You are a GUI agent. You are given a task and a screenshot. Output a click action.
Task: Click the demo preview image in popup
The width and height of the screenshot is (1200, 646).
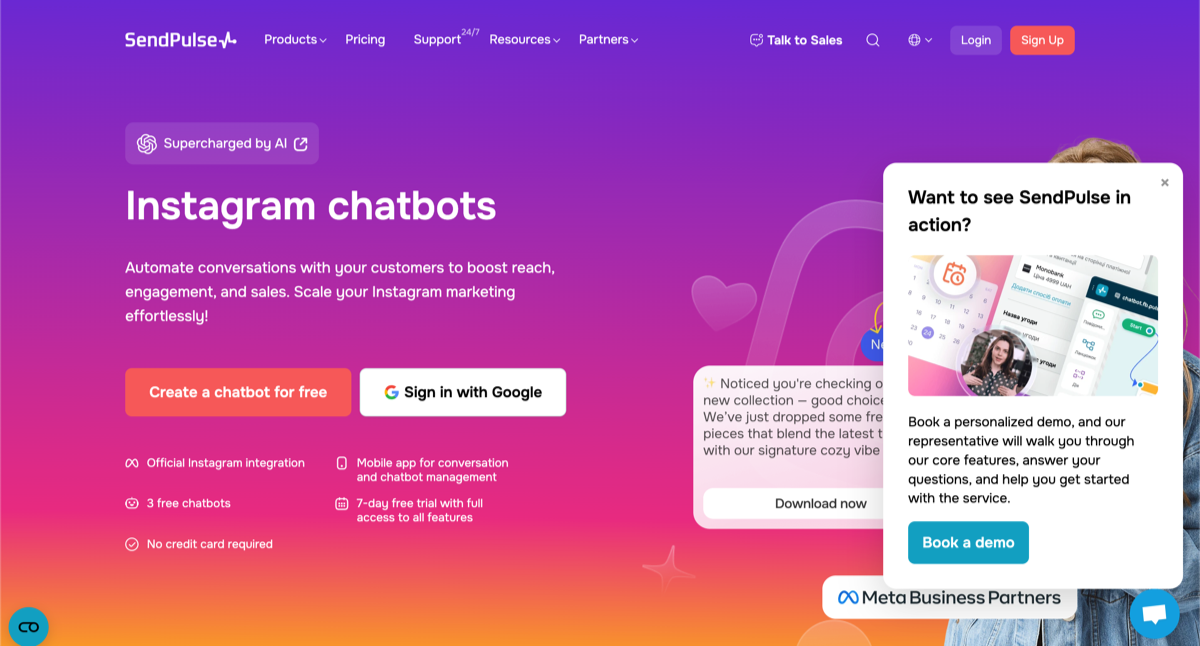coord(1033,325)
